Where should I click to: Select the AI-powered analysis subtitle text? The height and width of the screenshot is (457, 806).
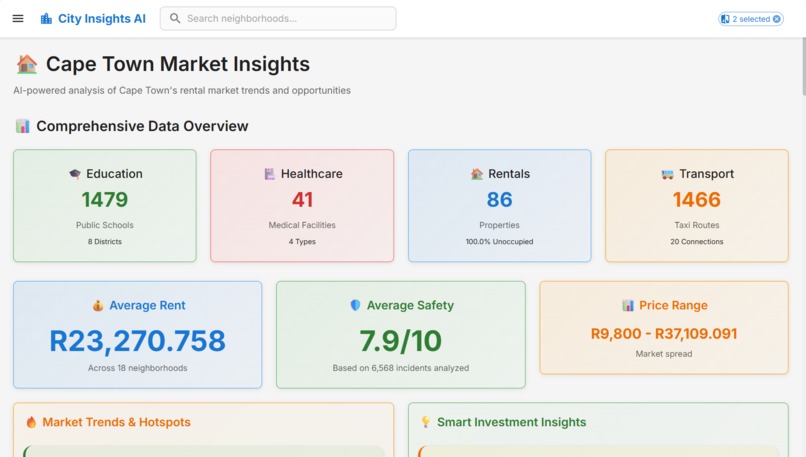click(x=182, y=90)
